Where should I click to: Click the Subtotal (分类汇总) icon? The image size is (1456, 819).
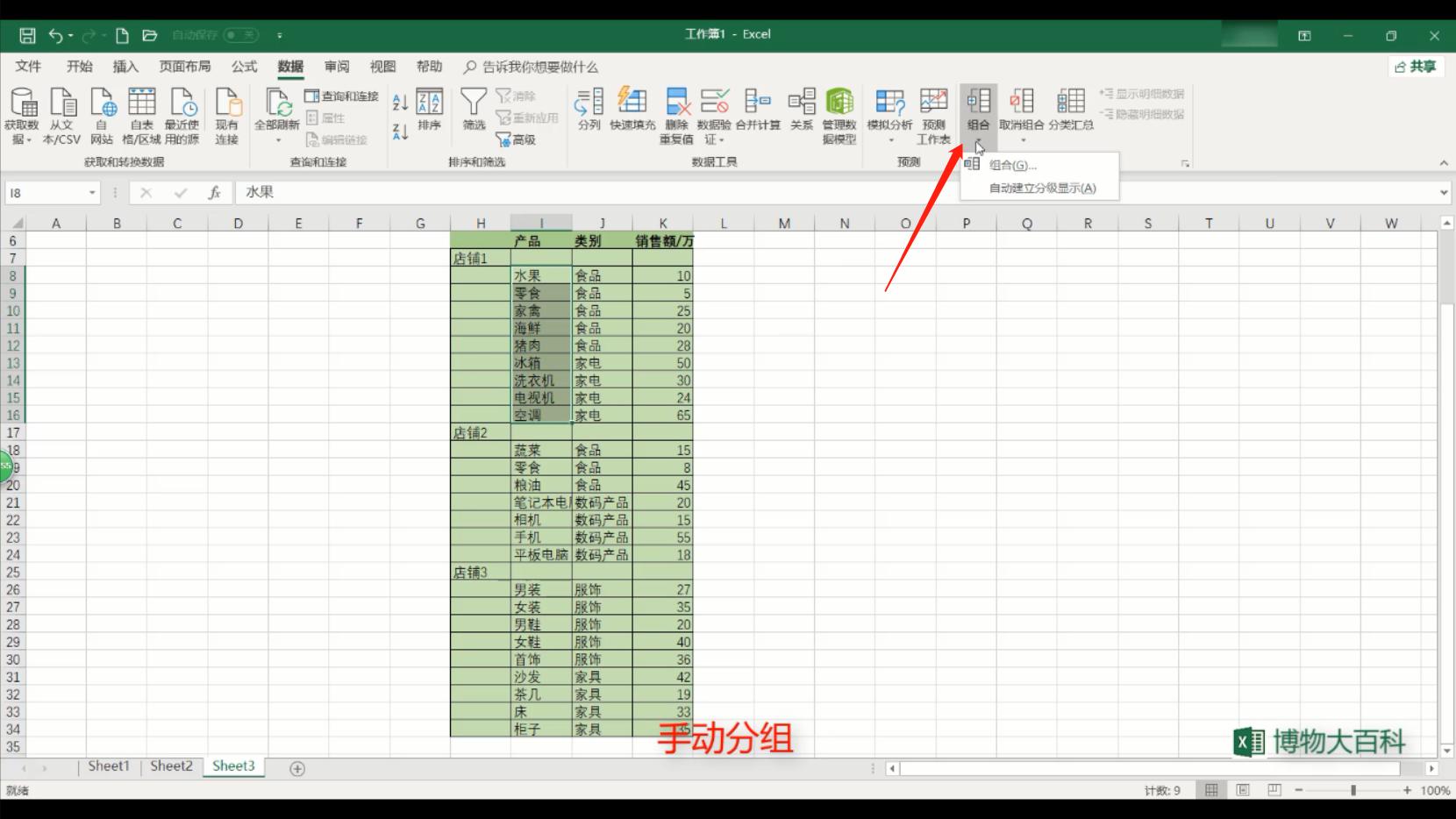[x=1069, y=105]
